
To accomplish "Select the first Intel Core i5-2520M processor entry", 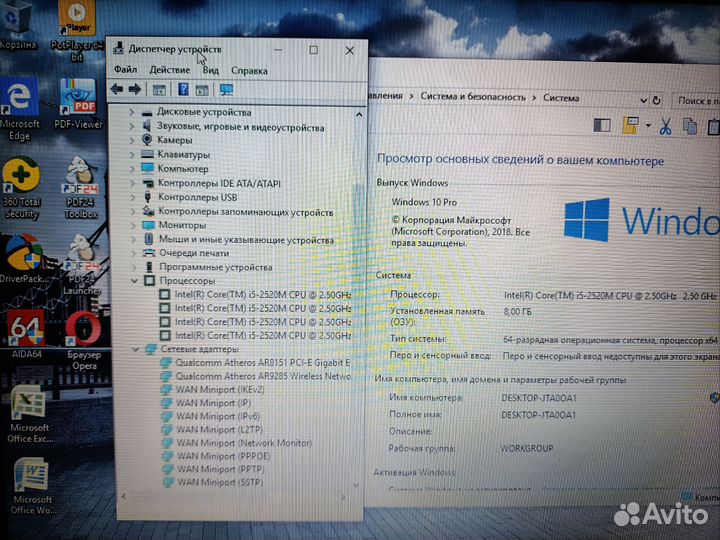I will point(263,295).
